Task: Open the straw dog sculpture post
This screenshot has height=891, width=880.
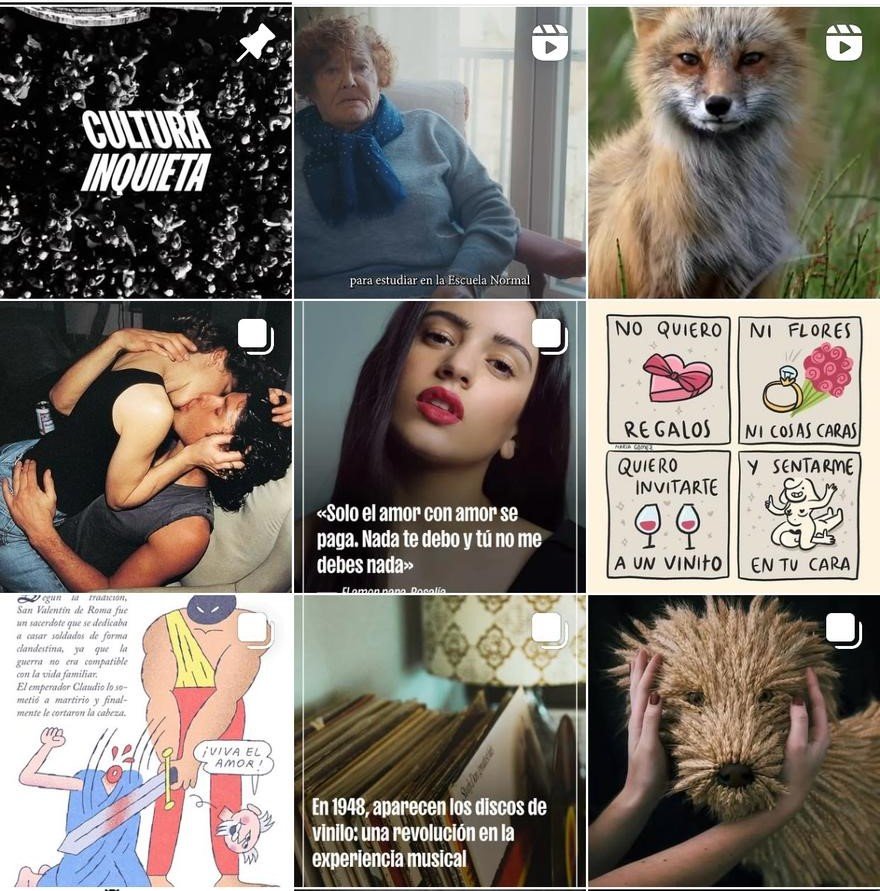Action: tap(734, 741)
